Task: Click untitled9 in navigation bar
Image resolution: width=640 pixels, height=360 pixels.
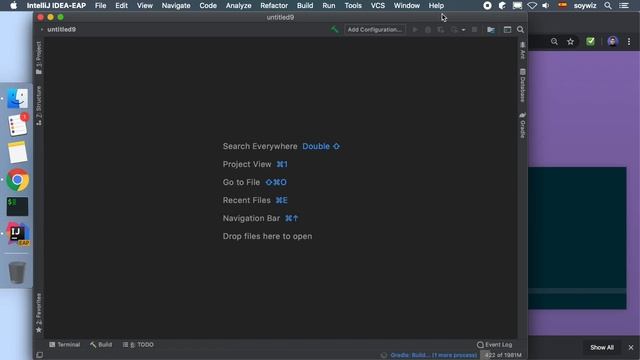Action: pos(61,29)
